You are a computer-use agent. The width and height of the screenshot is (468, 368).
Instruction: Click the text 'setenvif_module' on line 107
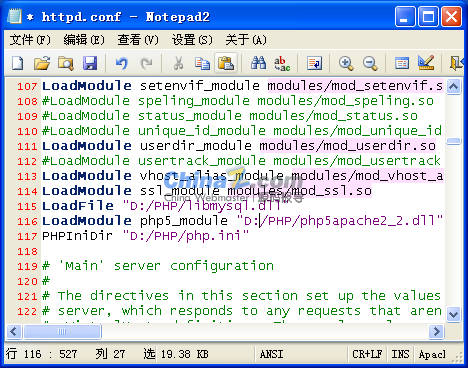(x=199, y=86)
